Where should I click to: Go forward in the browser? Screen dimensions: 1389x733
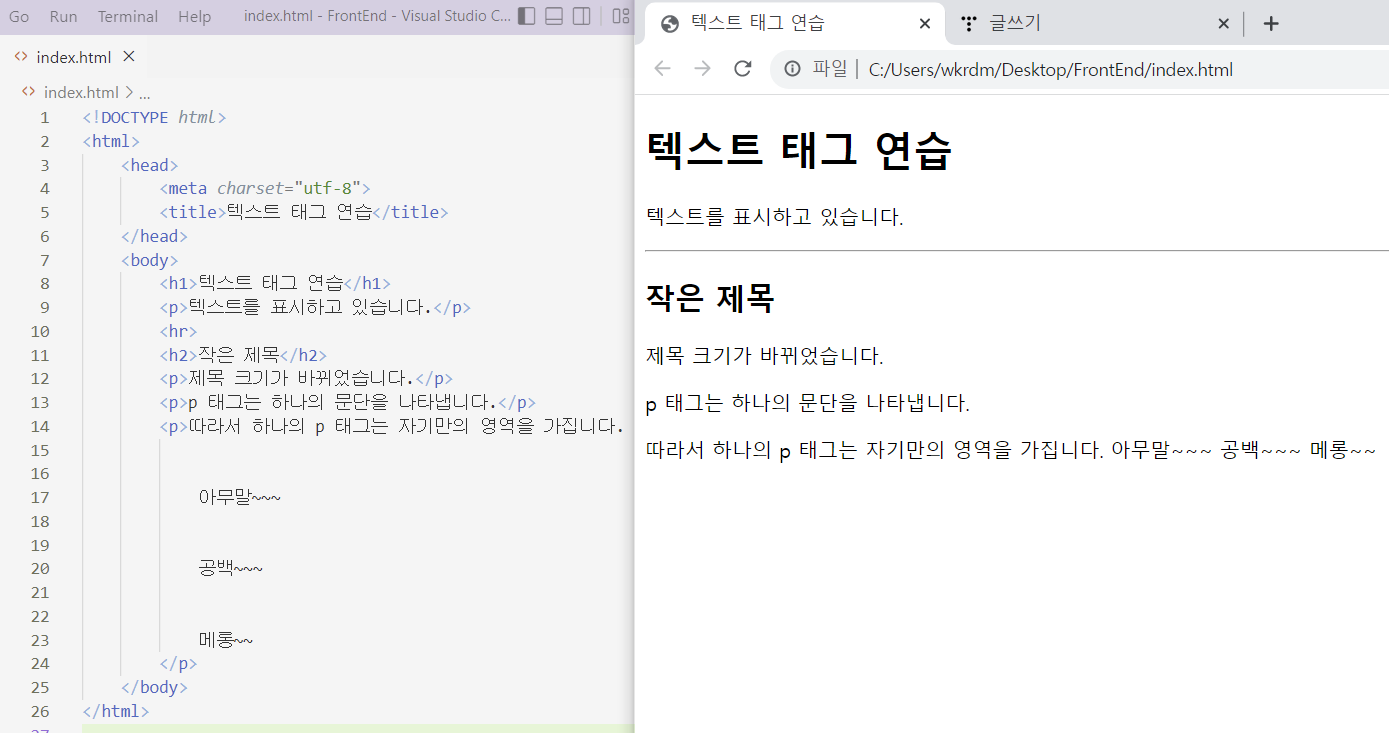click(x=702, y=68)
